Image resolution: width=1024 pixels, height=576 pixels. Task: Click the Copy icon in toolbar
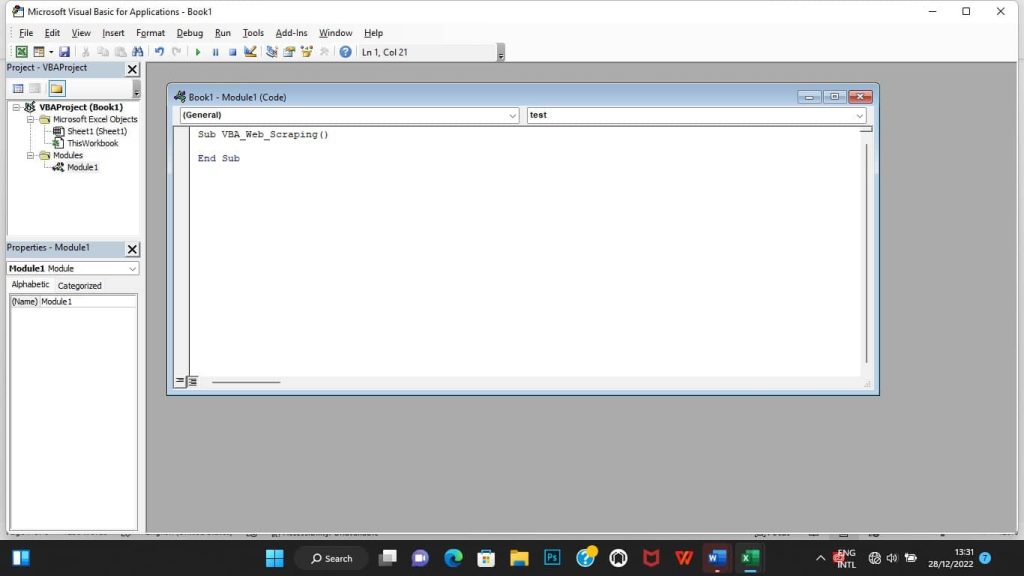(103, 52)
